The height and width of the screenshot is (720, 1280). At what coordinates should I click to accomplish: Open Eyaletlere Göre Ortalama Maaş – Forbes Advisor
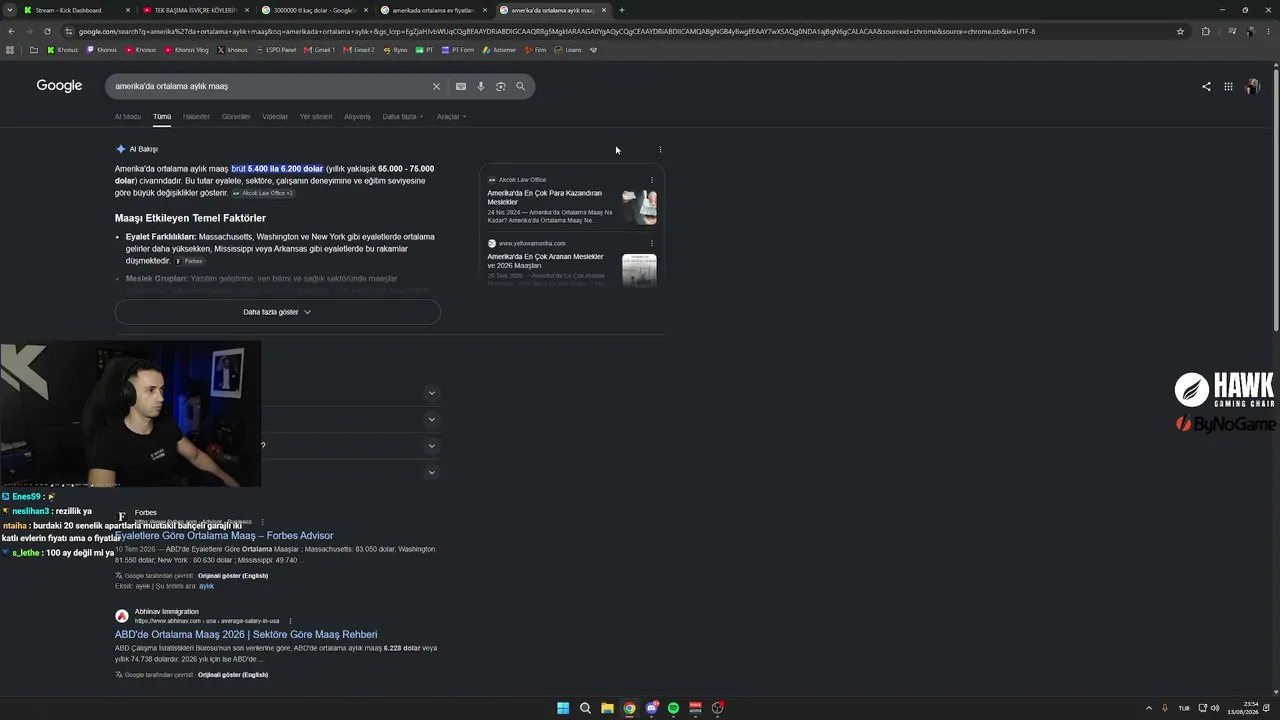[224, 536]
